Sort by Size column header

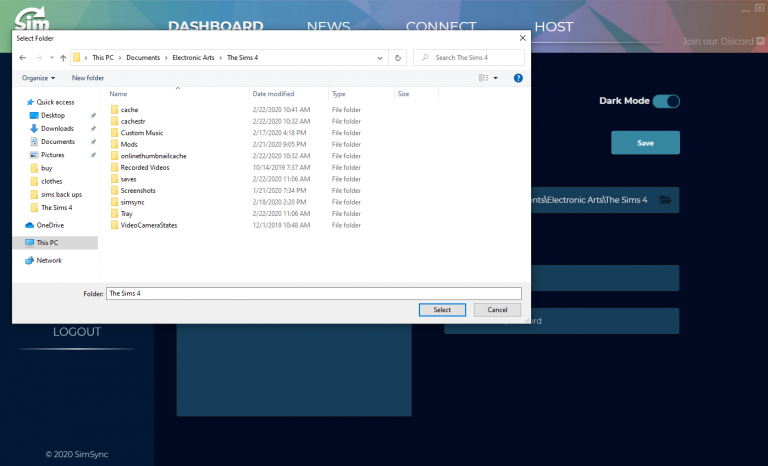point(403,94)
